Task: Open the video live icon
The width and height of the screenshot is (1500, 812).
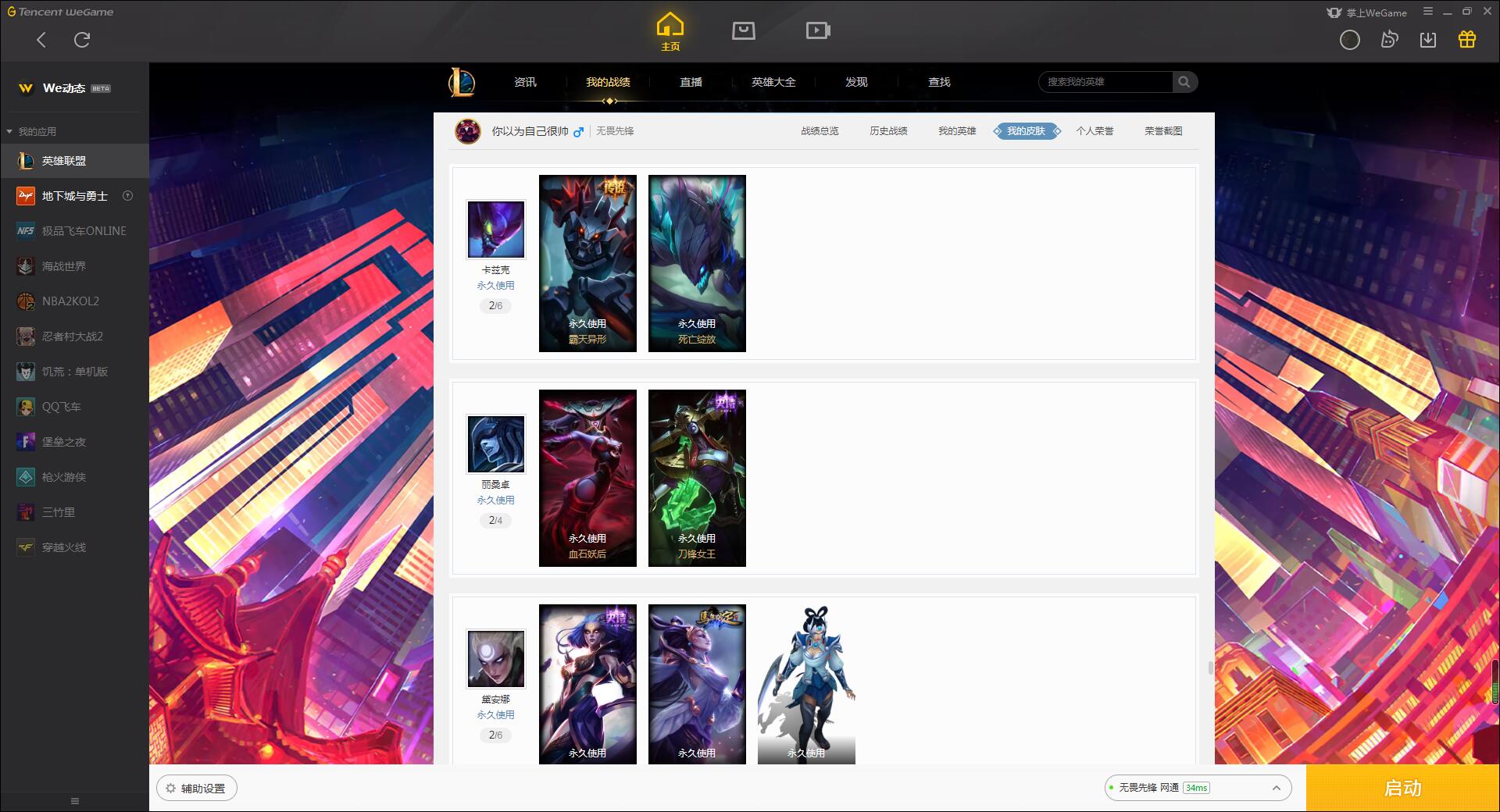Action: click(818, 30)
